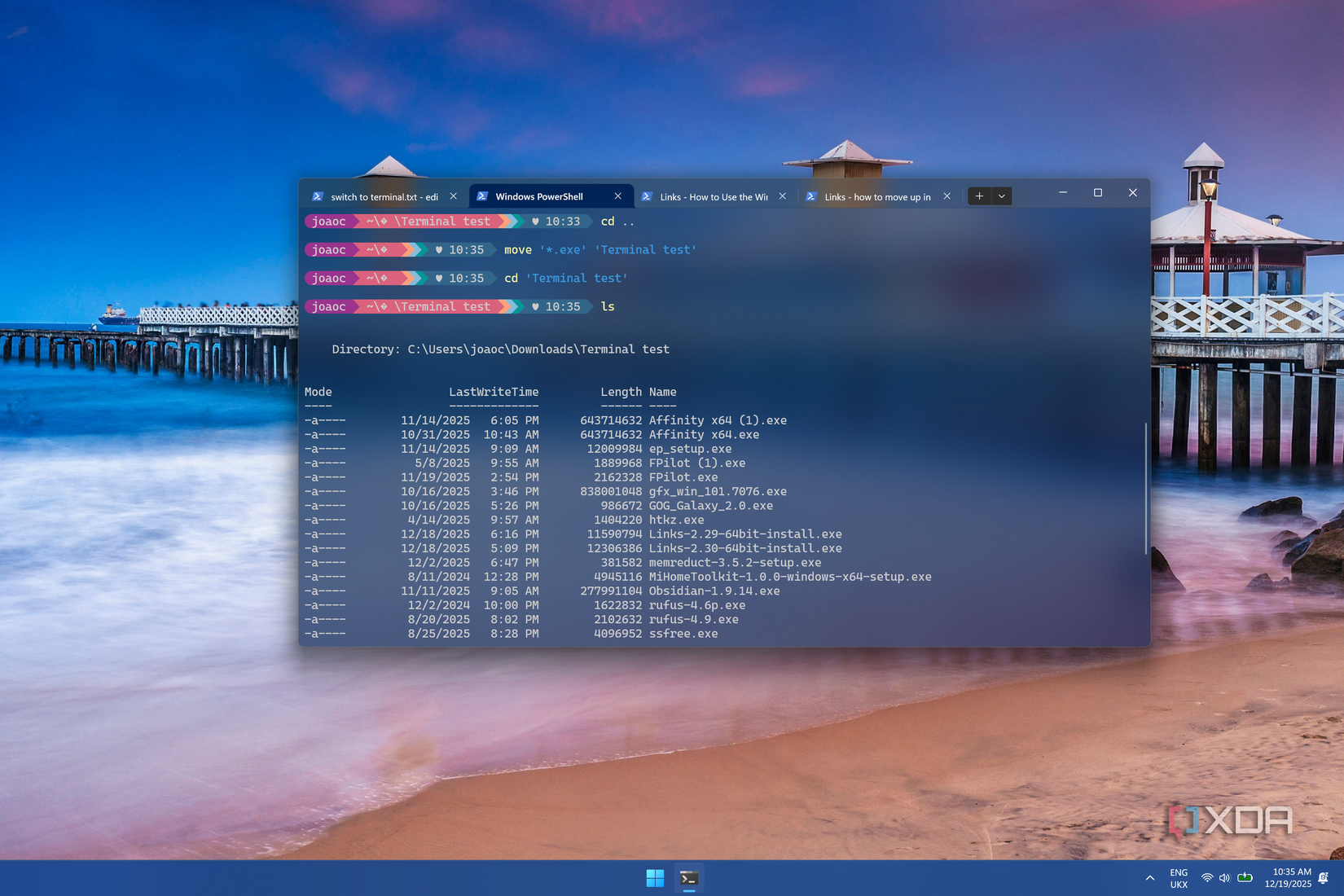The image size is (1344, 896).
Task: Switch to 'Links - how to move up in' tab
Action: point(877,196)
